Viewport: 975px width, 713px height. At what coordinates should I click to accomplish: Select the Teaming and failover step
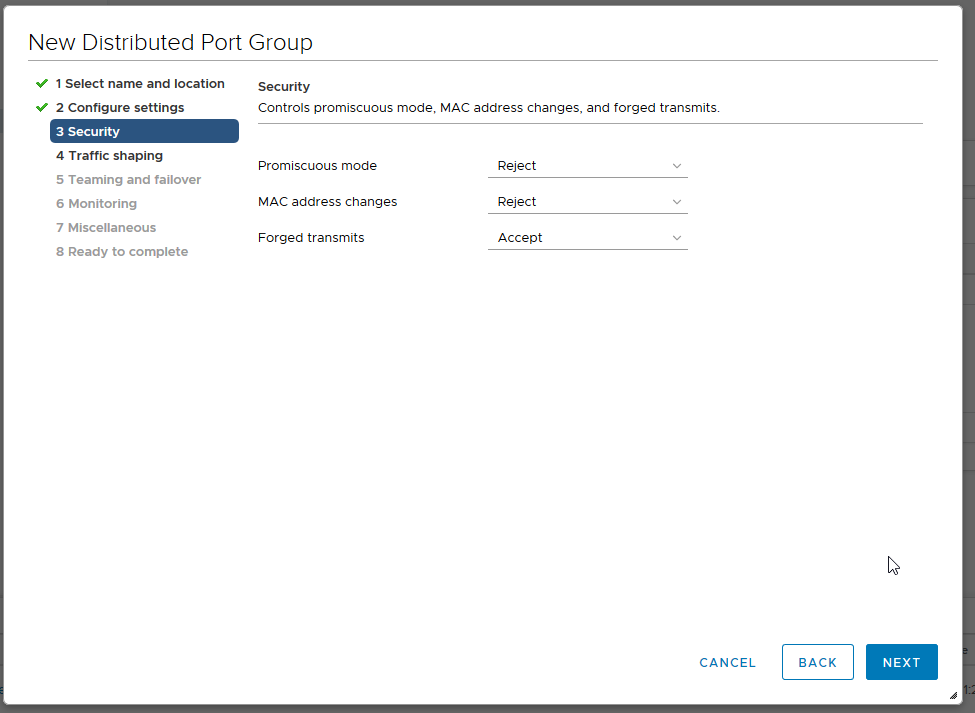pyautogui.click(x=128, y=179)
